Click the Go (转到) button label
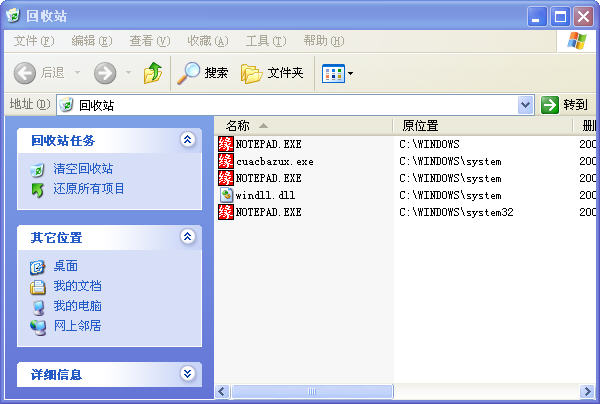600x404 pixels. coord(575,104)
